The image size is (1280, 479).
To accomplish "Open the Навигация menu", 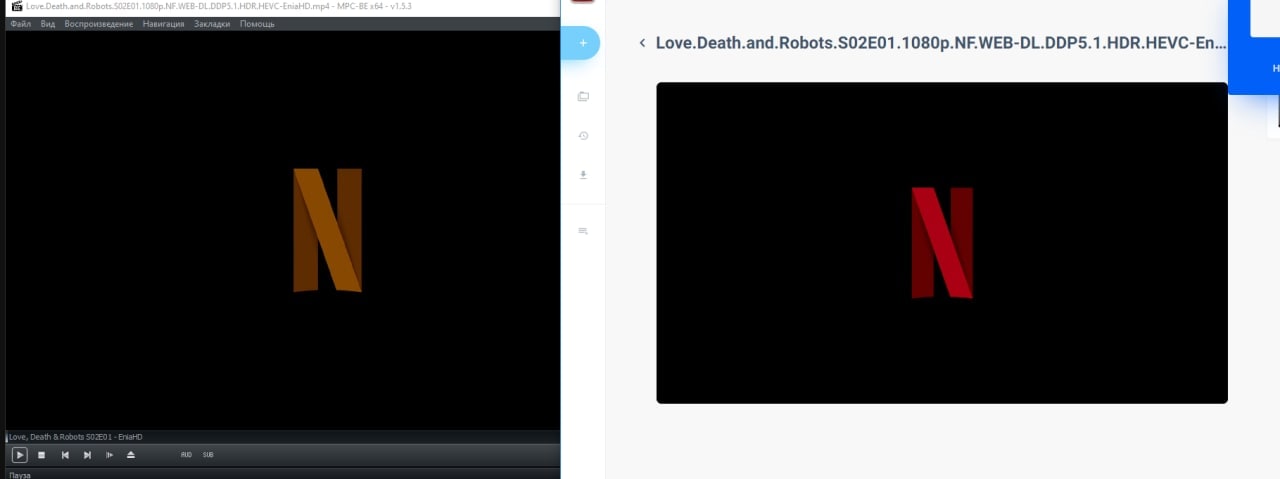I will [x=164, y=24].
